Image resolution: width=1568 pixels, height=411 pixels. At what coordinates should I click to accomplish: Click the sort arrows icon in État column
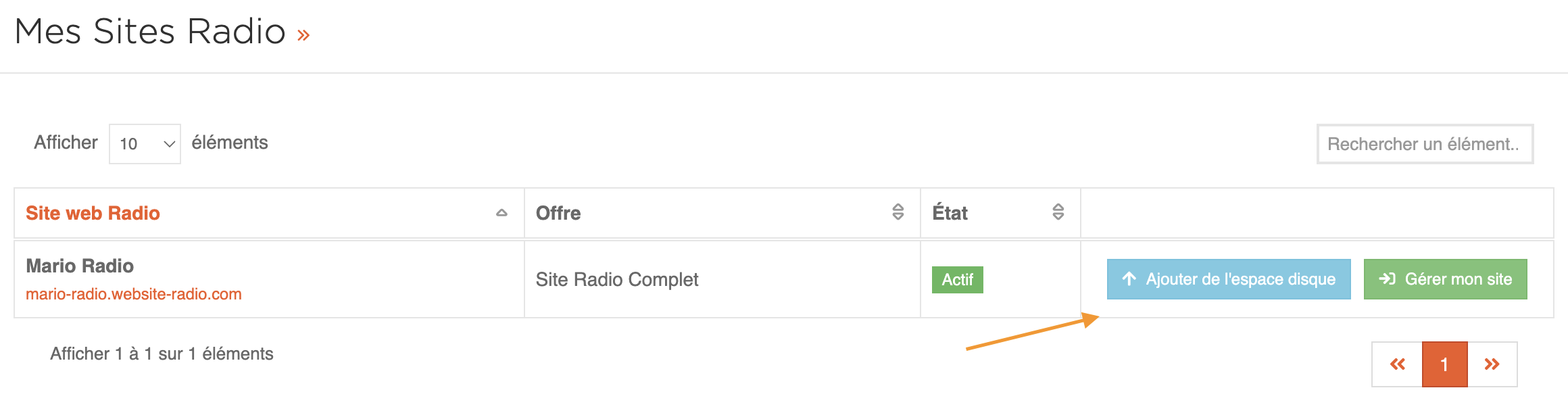(x=1058, y=212)
